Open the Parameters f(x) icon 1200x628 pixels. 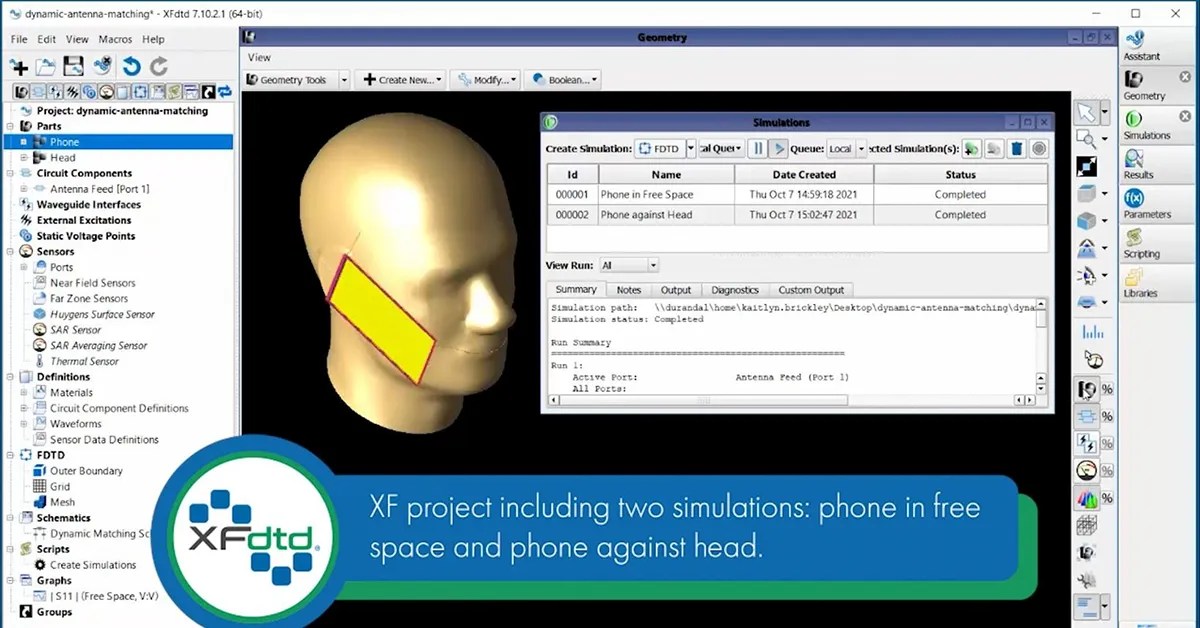point(1135,197)
